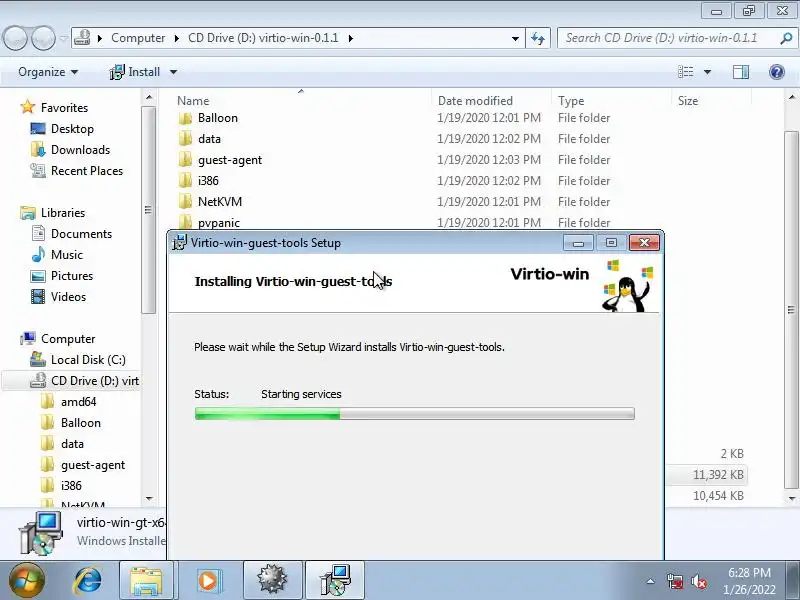The width and height of the screenshot is (800, 600).
Task: Click the installation progress bar
Action: point(414,413)
